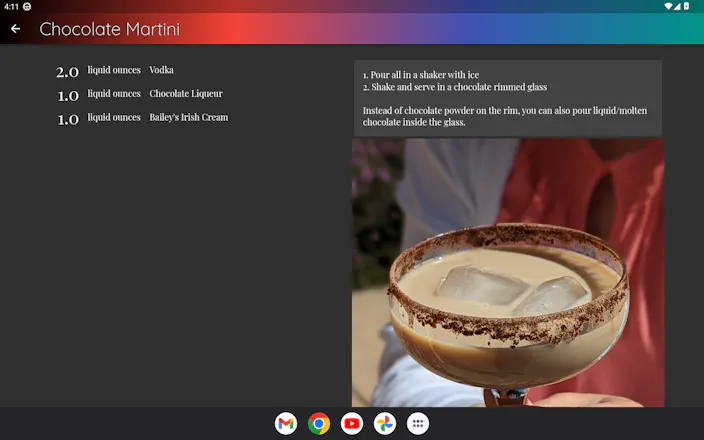This screenshot has width=704, height=440.
Task: Tap liquid ounces unit beside Chocolate Liqueur
Action: (x=114, y=93)
